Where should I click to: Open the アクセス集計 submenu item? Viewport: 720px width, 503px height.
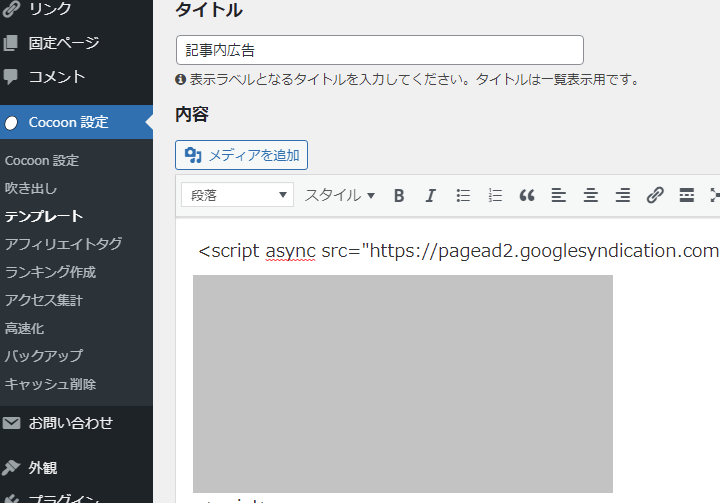click(x=44, y=300)
